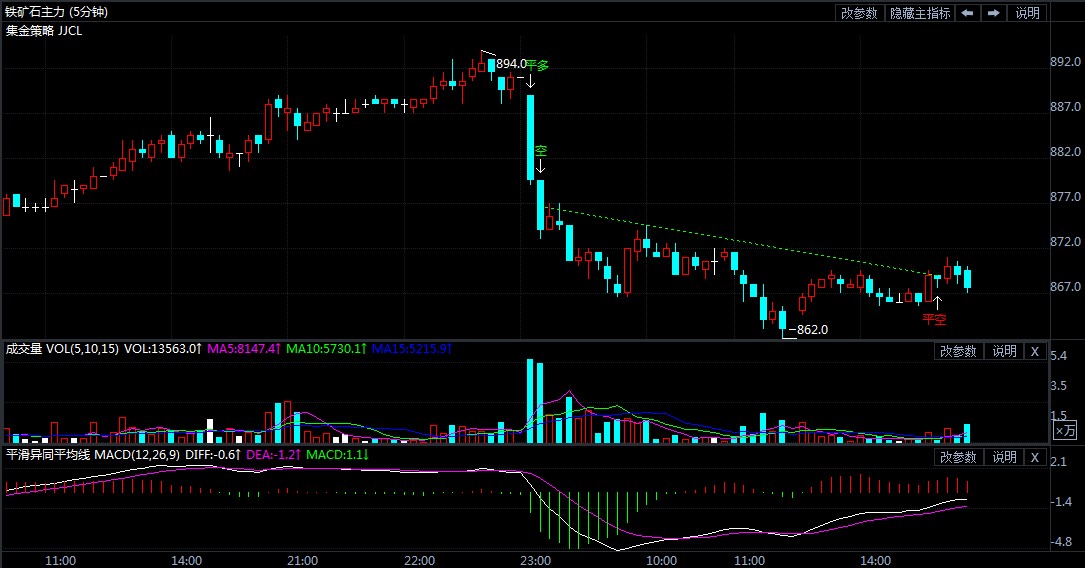
Task: Click the 成交量 VOL(5,10,15) indicator label
Action: click(x=62, y=349)
